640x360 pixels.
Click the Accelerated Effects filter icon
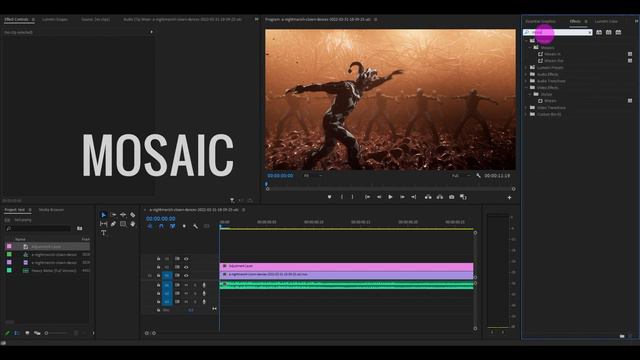click(599, 32)
